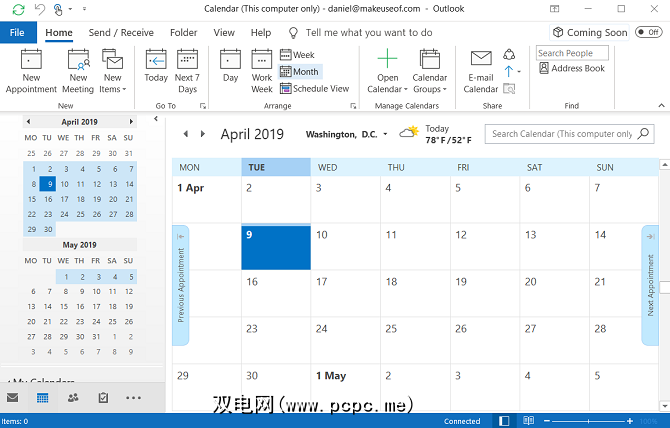Screen dimensions: 670x428
Task: Open the Address Book
Action: click(572, 68)
